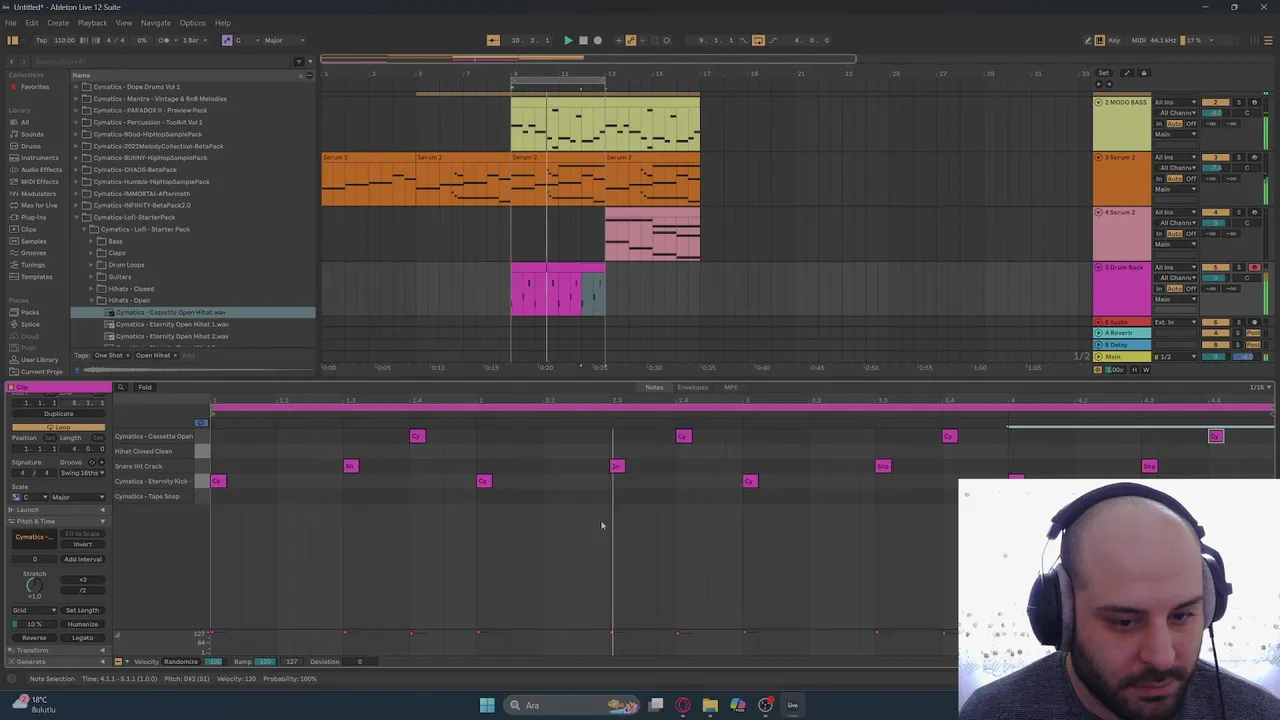
Task: Open Favorites collection in the browser
Action: click(x=34, y=87)
